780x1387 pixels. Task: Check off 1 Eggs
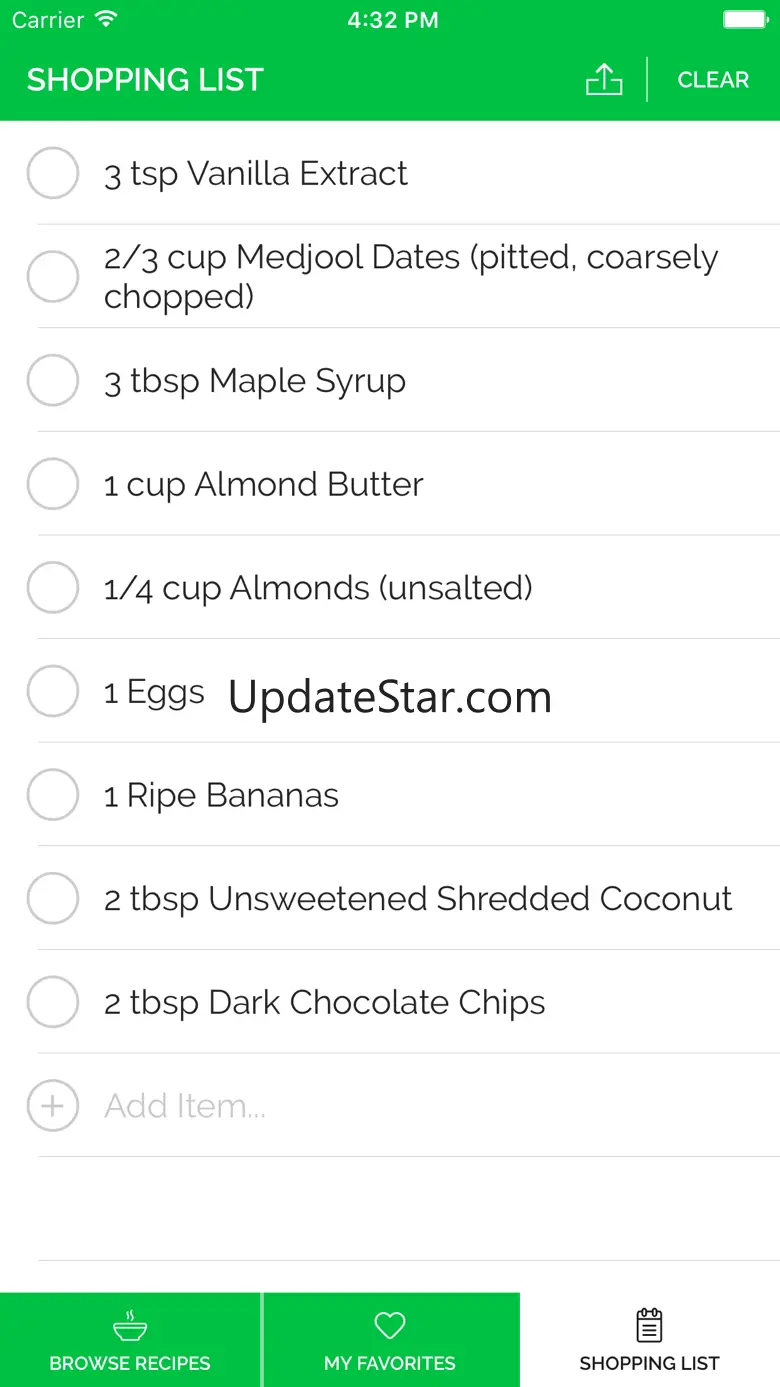pyautogui.click(x=52, y=692)
